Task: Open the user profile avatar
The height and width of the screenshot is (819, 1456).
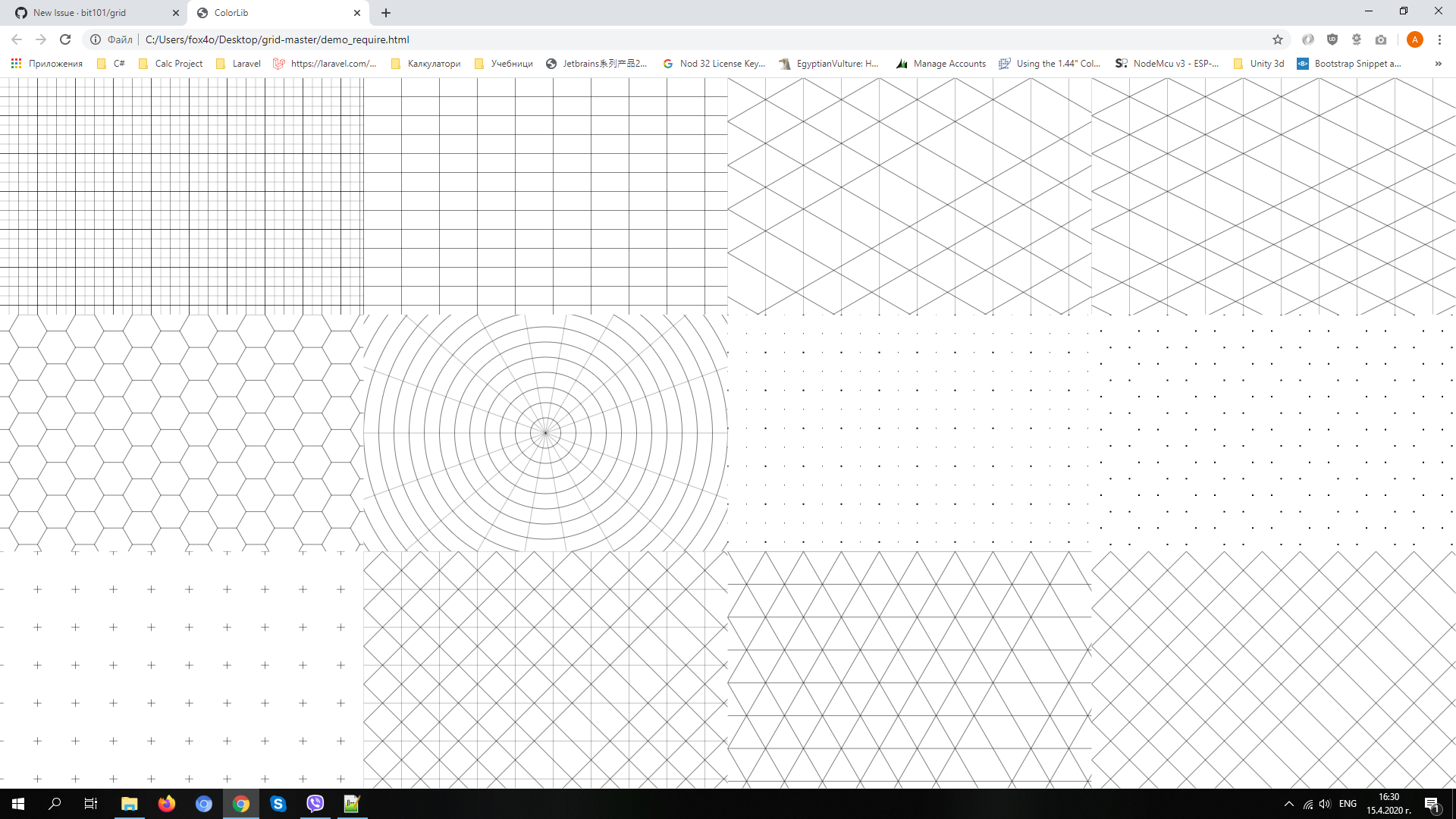Action: [1414, 39]
